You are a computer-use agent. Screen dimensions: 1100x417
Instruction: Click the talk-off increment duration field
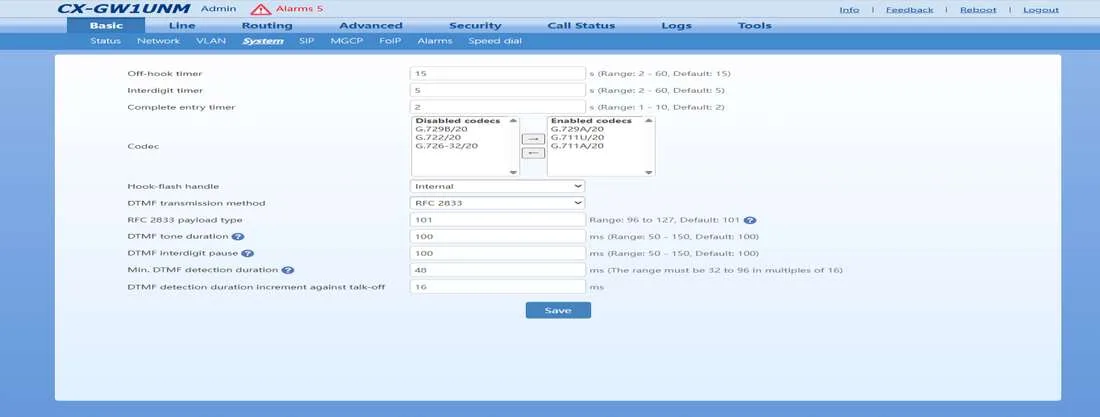coord(497,287)
